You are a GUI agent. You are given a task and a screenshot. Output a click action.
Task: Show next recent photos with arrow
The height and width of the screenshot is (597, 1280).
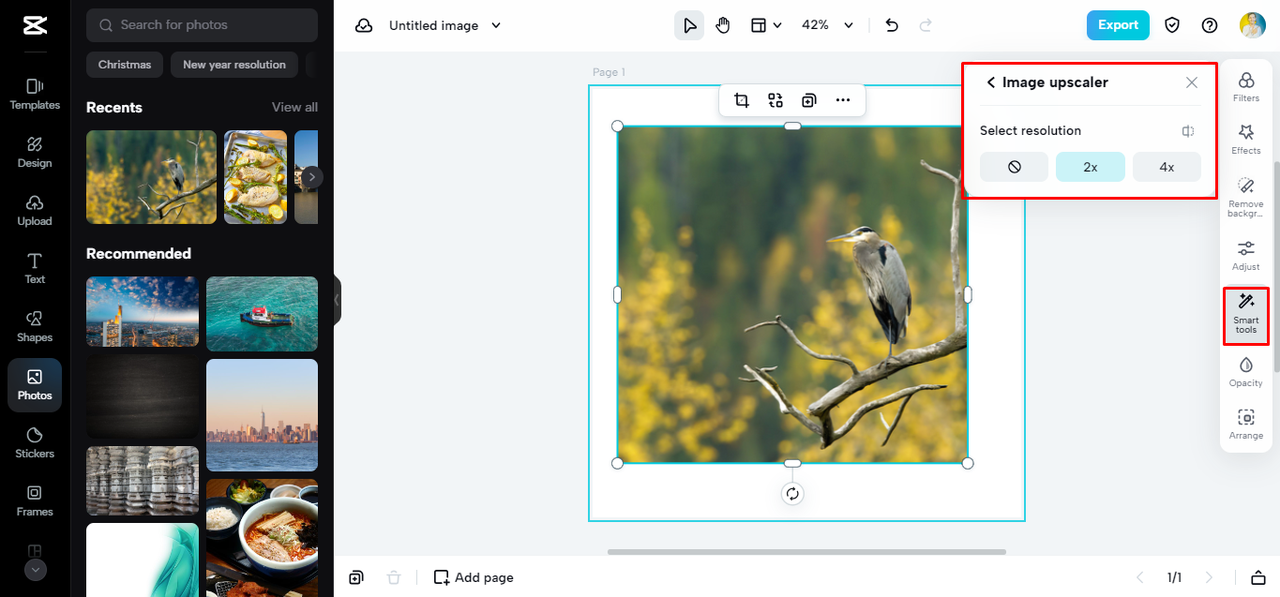click(x=313, y=177)
